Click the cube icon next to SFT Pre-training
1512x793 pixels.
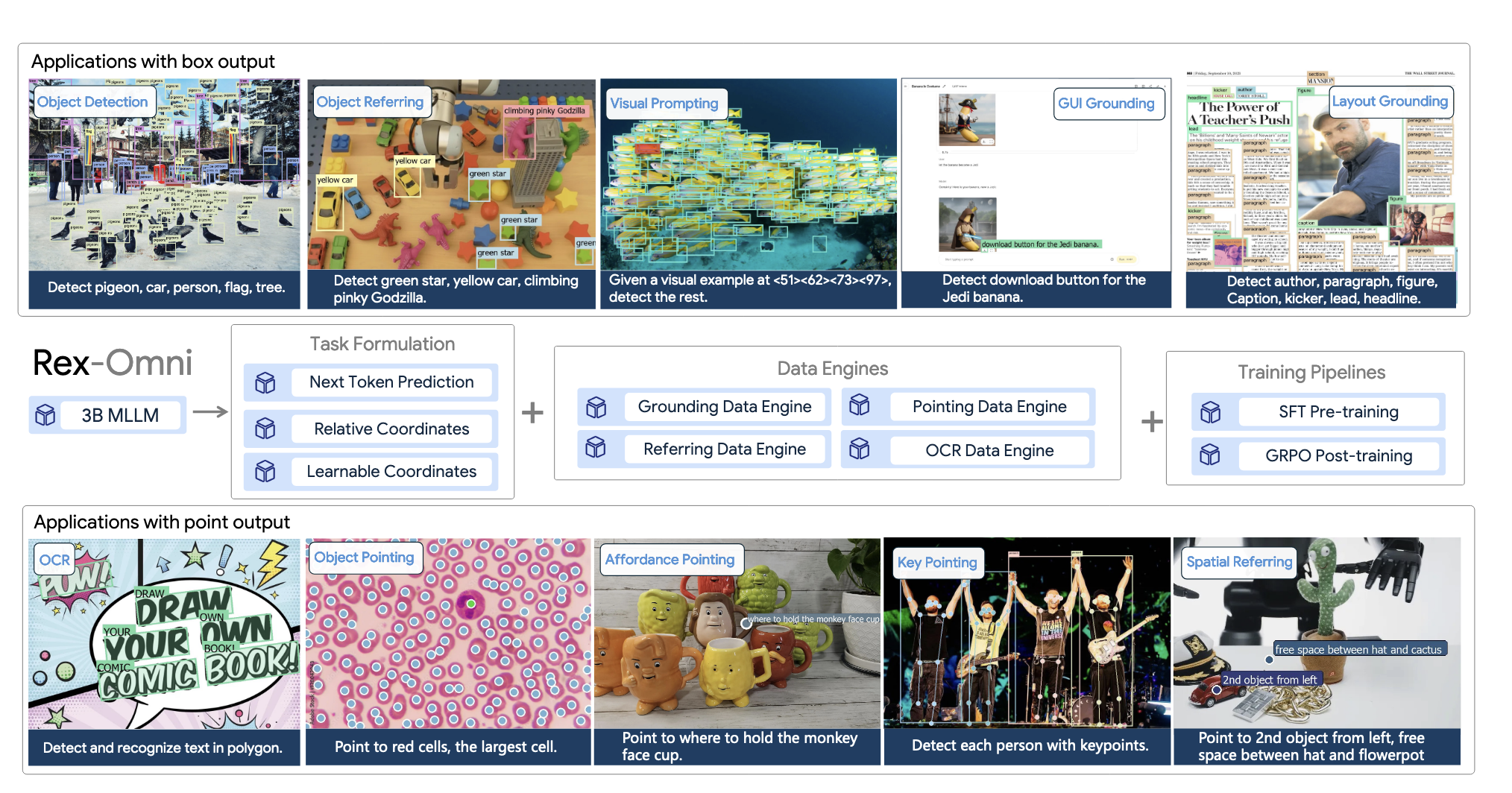(x=1210, y=412)
